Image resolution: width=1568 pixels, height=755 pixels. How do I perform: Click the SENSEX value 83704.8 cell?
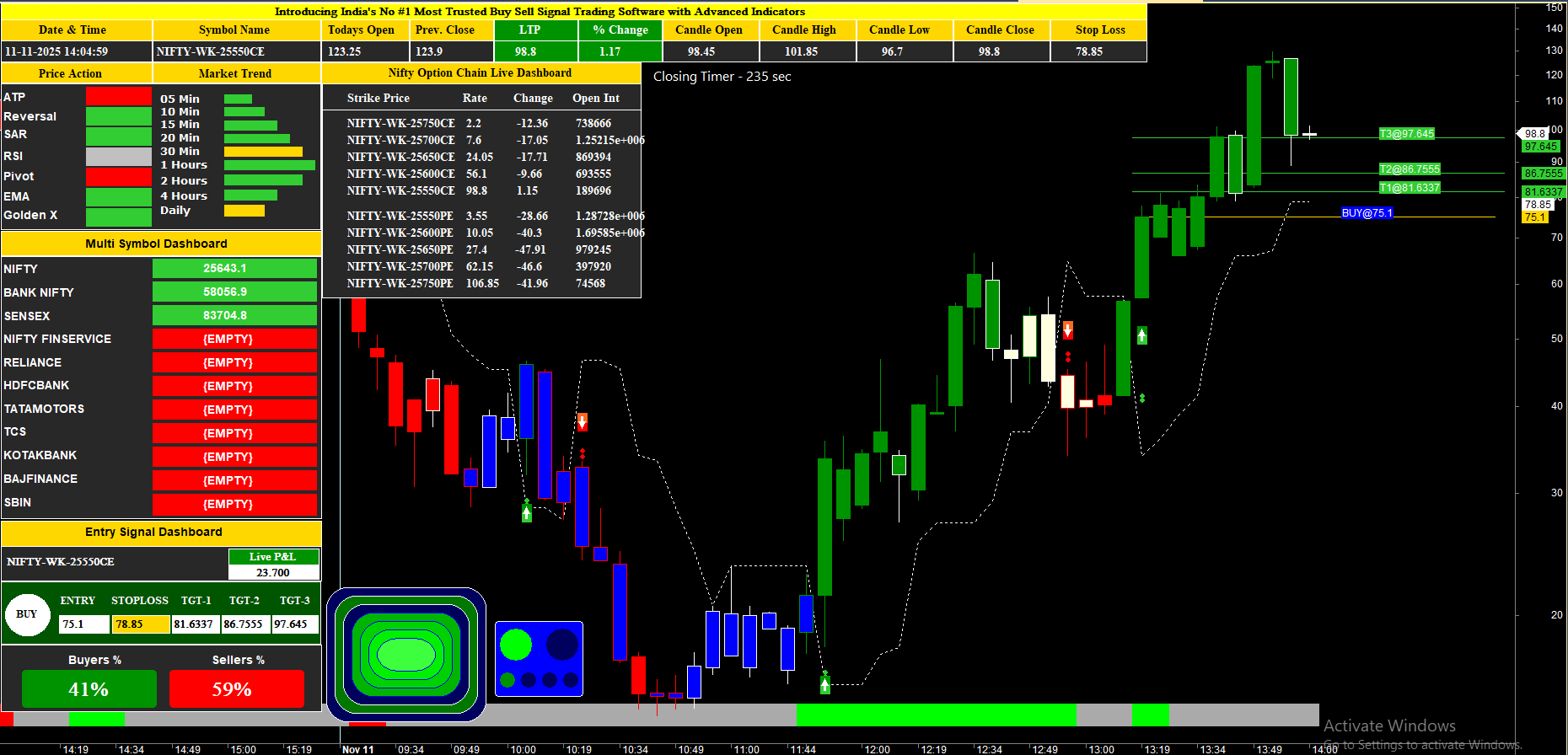234,315
